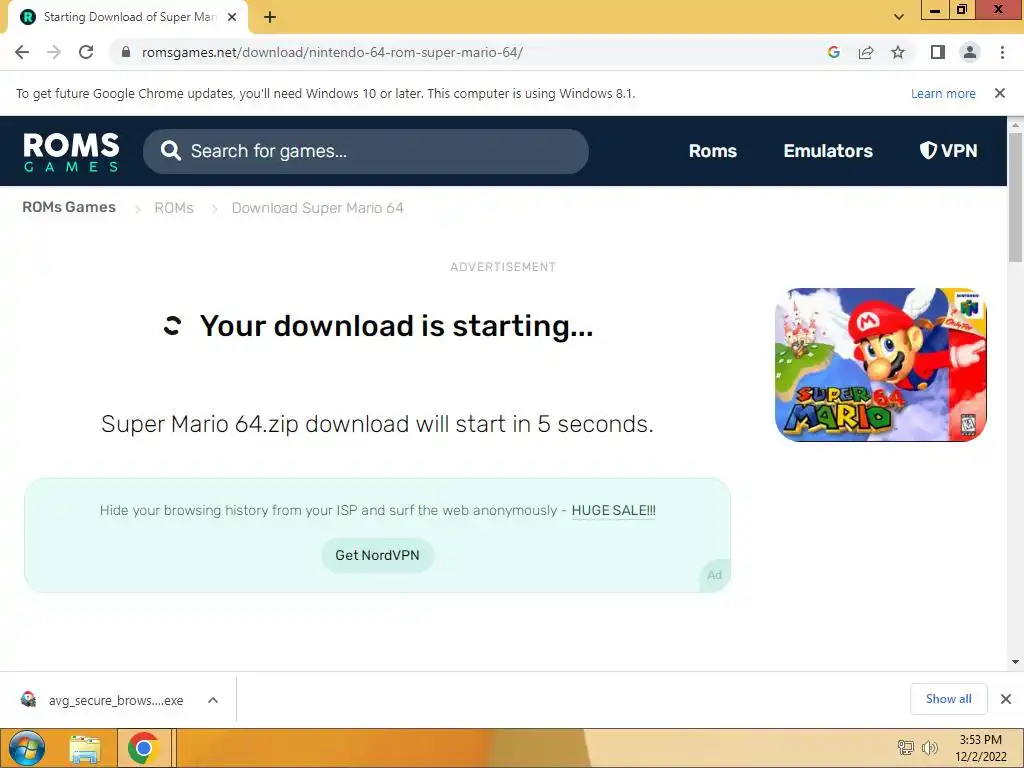Image resolution: width=1024 pixels, height=768 pixels.
Task: Click the Google icon in the address bar
Action: click(x=833, y=52)
